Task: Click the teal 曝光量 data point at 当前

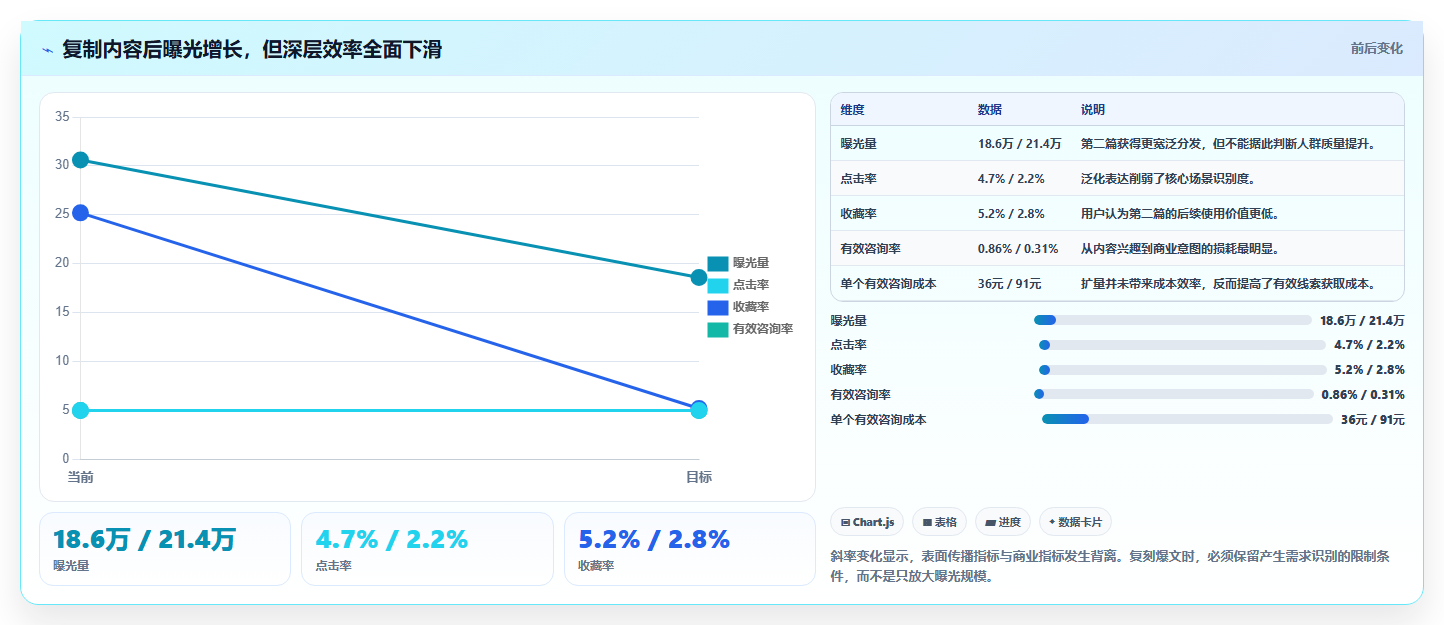Action: tap(80, 160)
